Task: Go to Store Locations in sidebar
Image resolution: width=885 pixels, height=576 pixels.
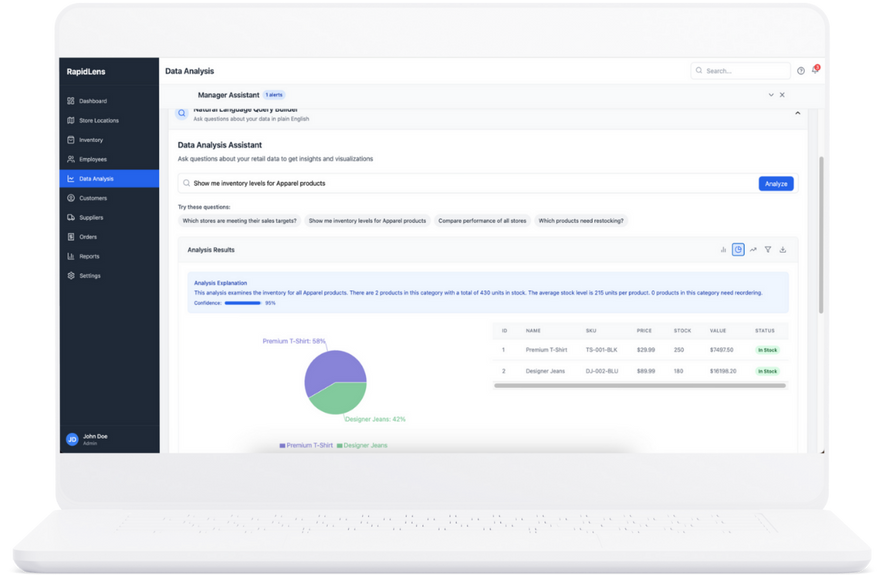Action: (x=109, y=120)
